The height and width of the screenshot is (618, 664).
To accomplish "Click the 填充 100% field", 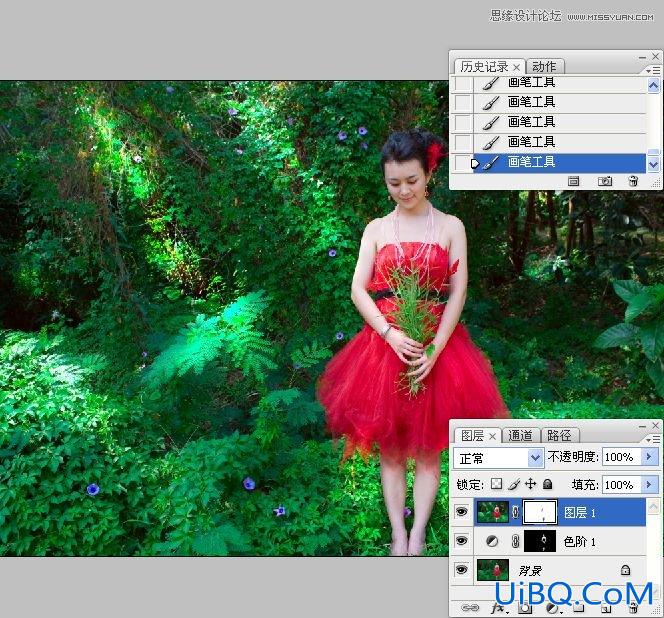I will (622, 484).
